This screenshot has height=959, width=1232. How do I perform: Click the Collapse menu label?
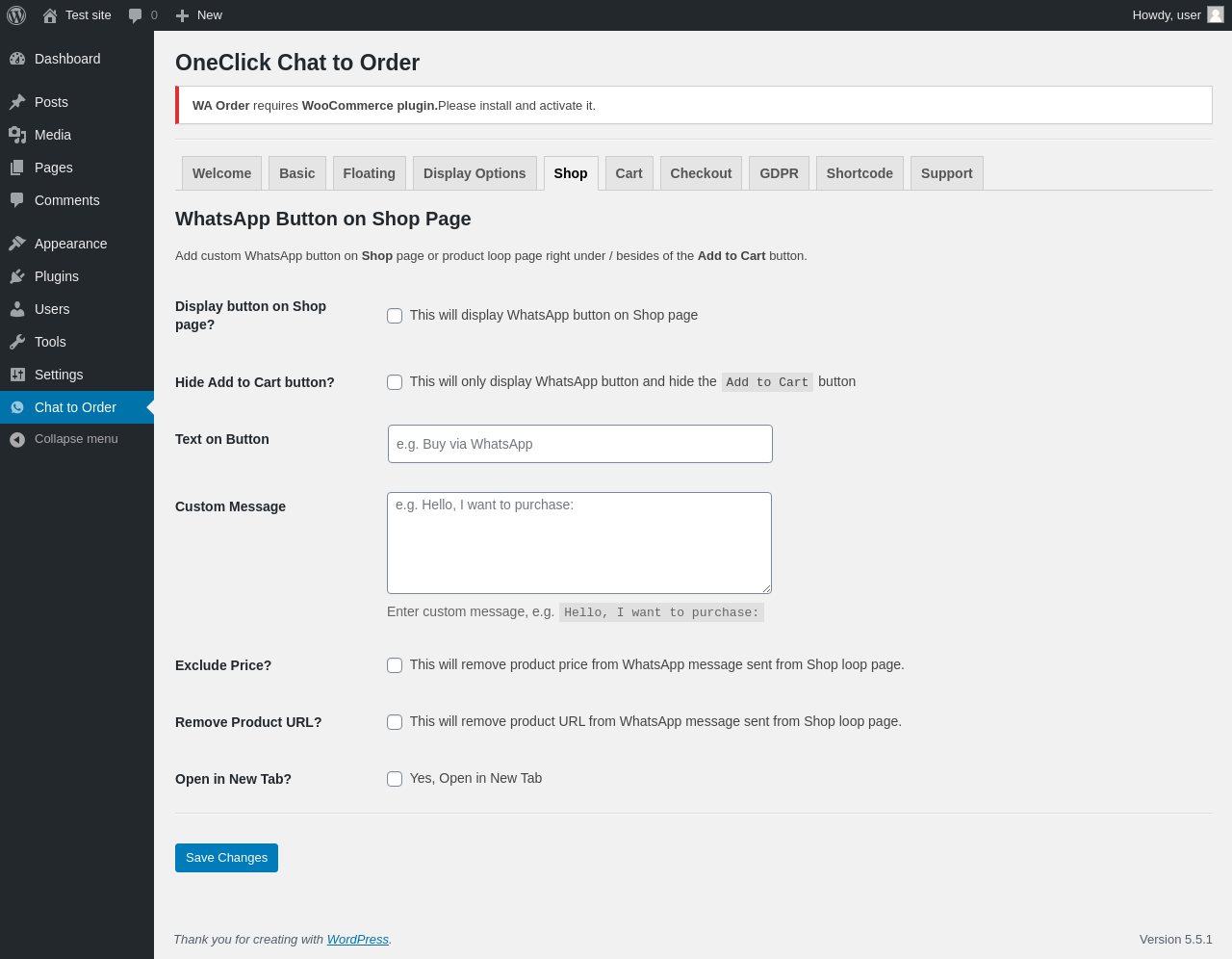pos(76,439)
